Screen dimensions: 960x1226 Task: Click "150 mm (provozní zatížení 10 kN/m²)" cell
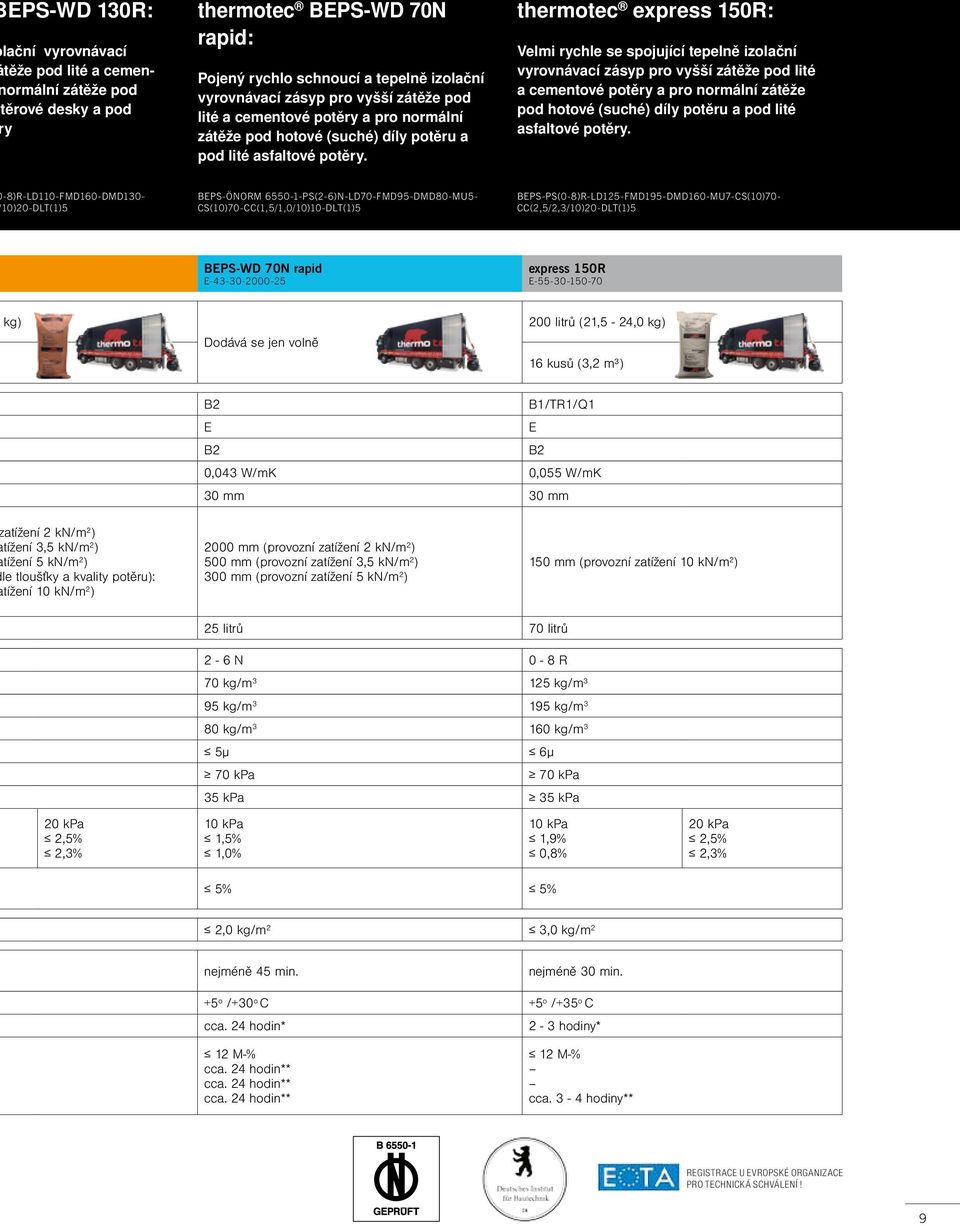(633, 562)
